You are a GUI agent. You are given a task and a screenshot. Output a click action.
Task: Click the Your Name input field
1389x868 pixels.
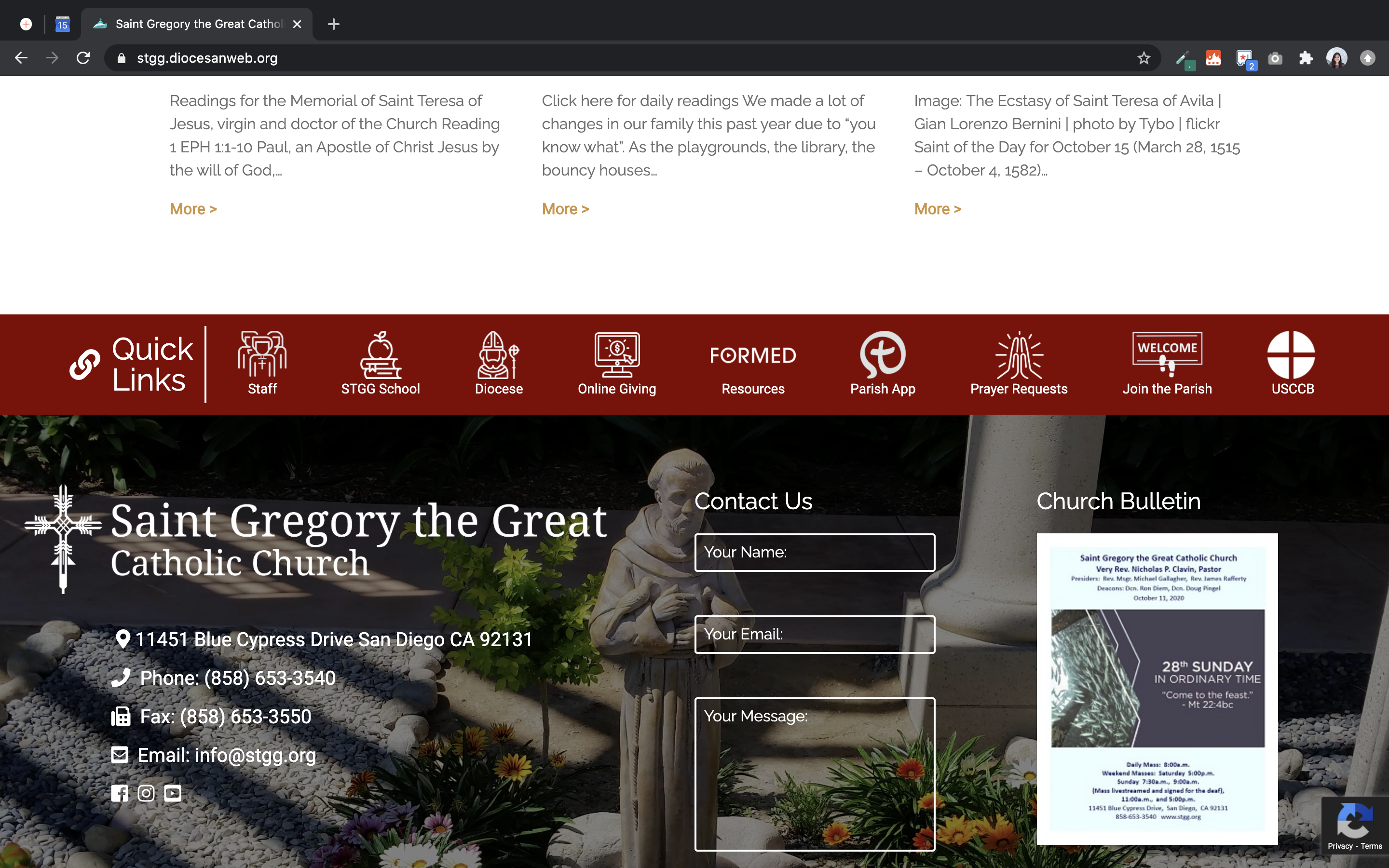[x=815, y=552]
